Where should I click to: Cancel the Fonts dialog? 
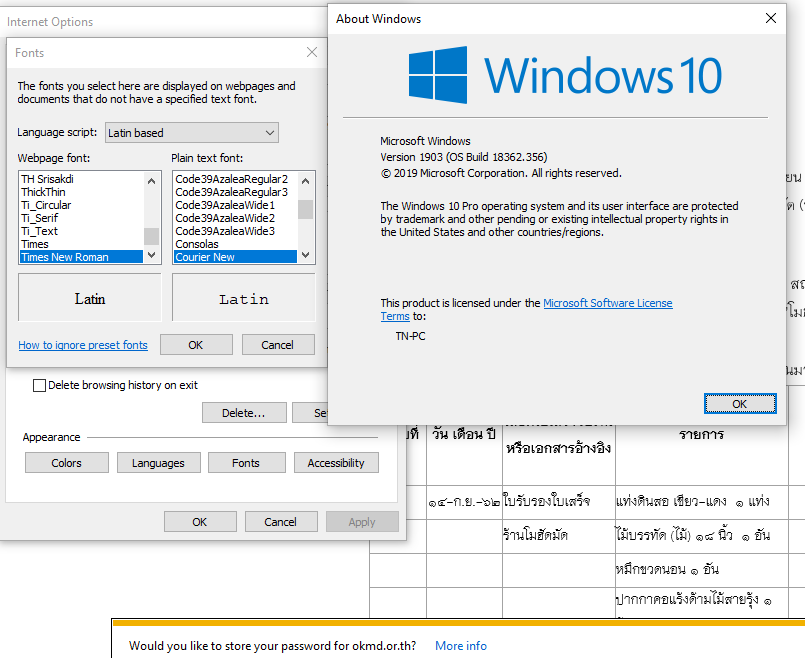[x=278, y=345]
